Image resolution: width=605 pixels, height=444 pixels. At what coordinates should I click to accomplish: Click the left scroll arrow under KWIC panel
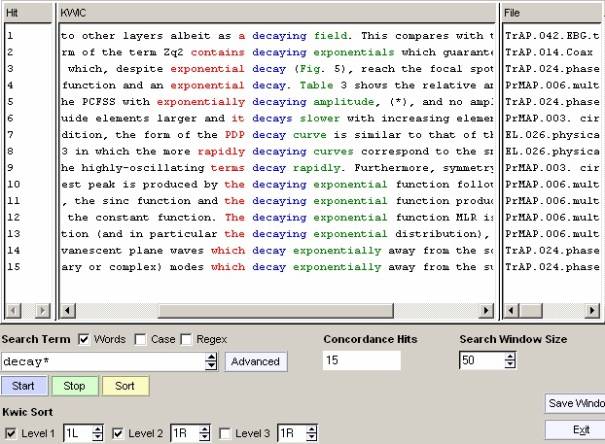[x=65, y=311]
